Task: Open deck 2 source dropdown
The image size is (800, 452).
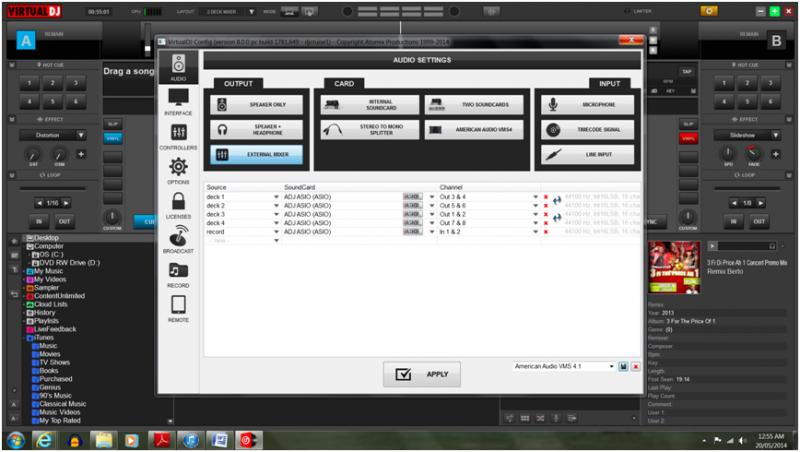Action: [276, 206]
